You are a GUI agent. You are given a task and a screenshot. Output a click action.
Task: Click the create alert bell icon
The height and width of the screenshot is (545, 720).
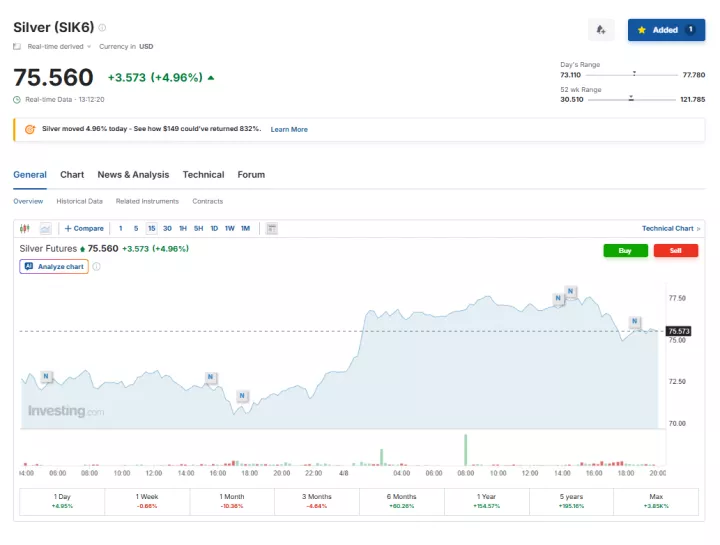(601, 30)
